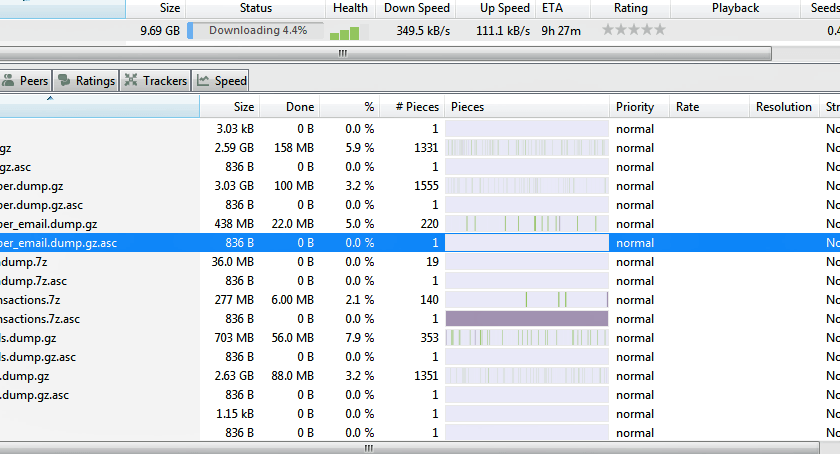The width and height of the screenshot is (840, 454).
Task: Sort files by the Done column header
Action: (x=299, y=107)
